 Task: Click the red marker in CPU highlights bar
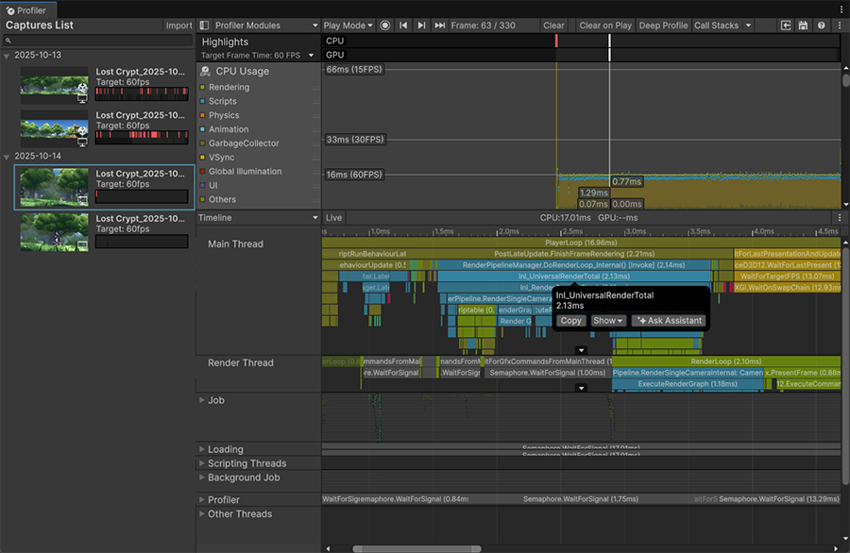coord(556,41)
